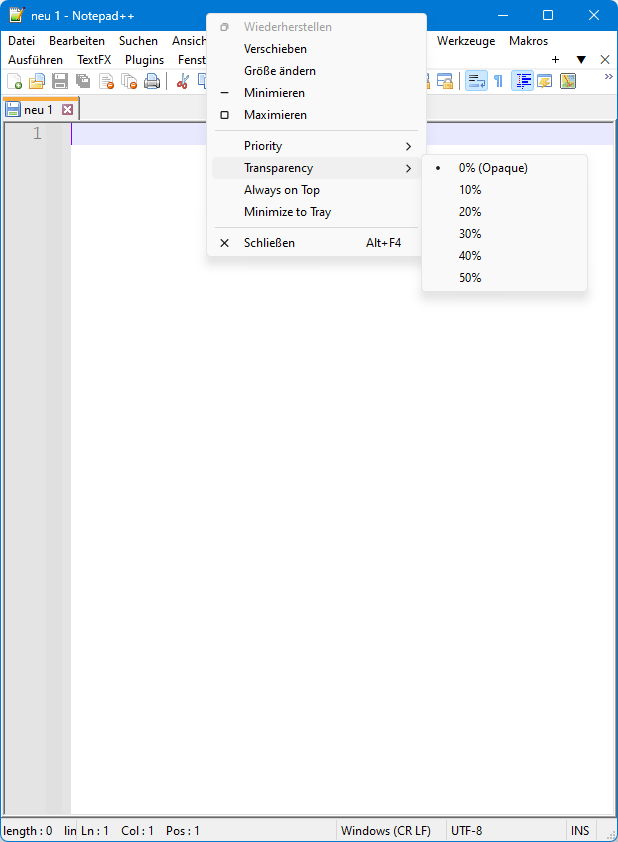618x842 pixels.
Task: Choose Verschieben in the system menu
Action: click(x=316, y=49)
